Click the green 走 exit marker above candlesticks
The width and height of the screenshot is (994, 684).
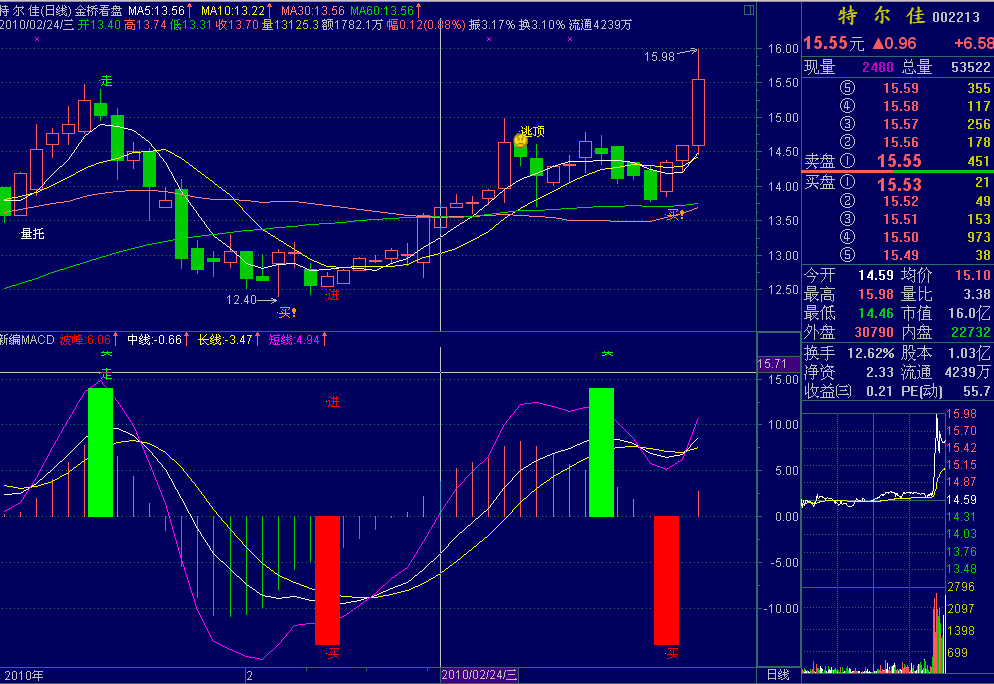point(105,80)
